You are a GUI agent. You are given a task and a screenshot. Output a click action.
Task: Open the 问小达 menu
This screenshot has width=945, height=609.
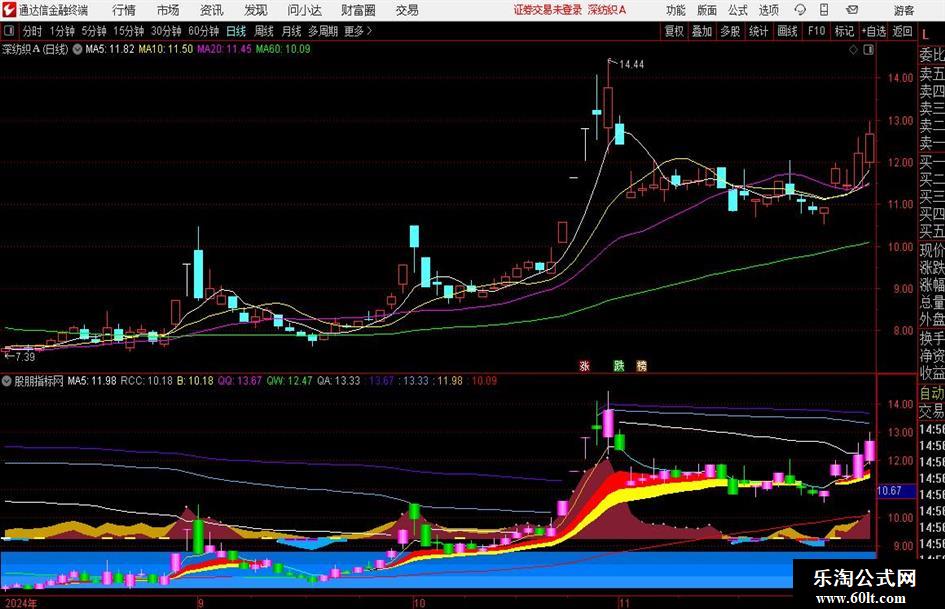[304, 10]
